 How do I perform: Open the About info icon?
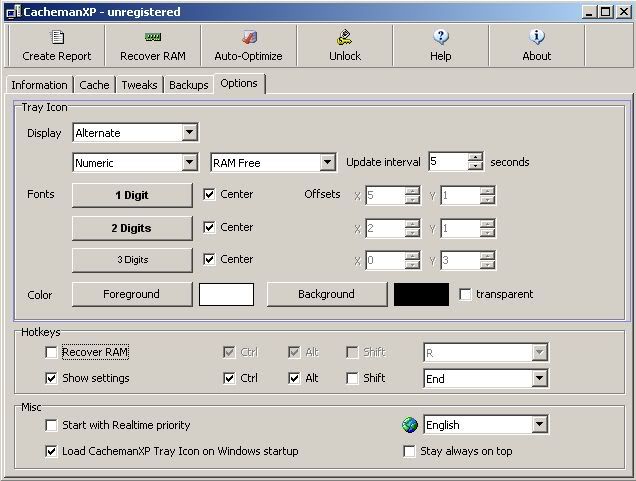537,38
